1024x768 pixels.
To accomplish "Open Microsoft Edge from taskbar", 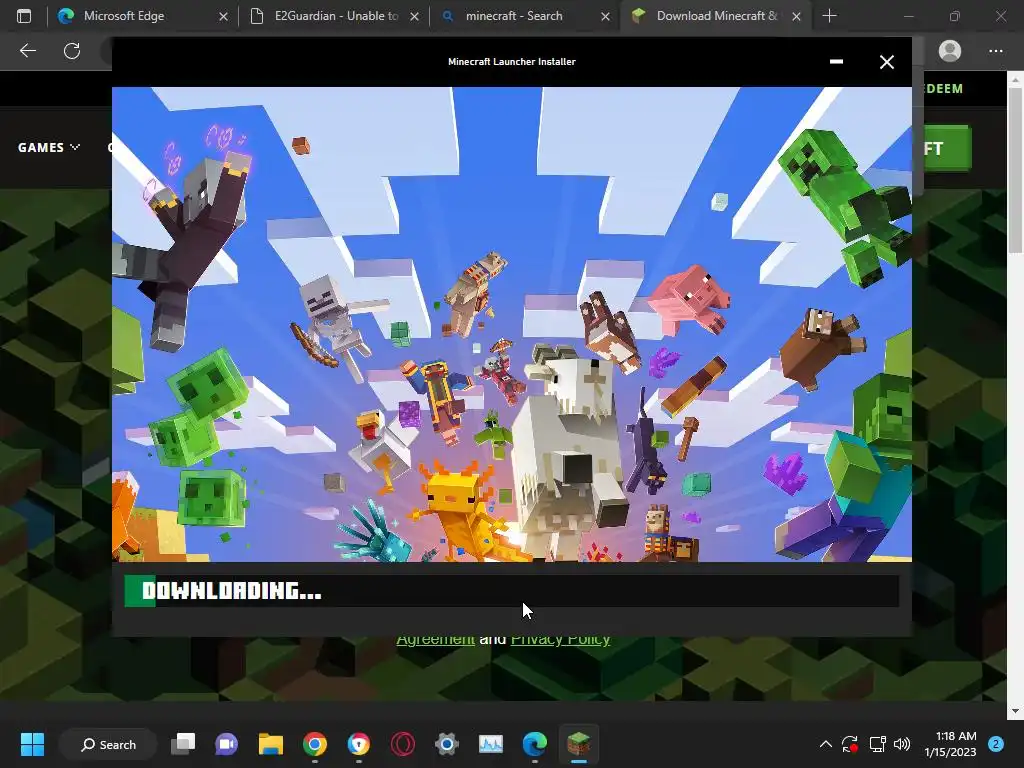I will (x=535, y=744).
